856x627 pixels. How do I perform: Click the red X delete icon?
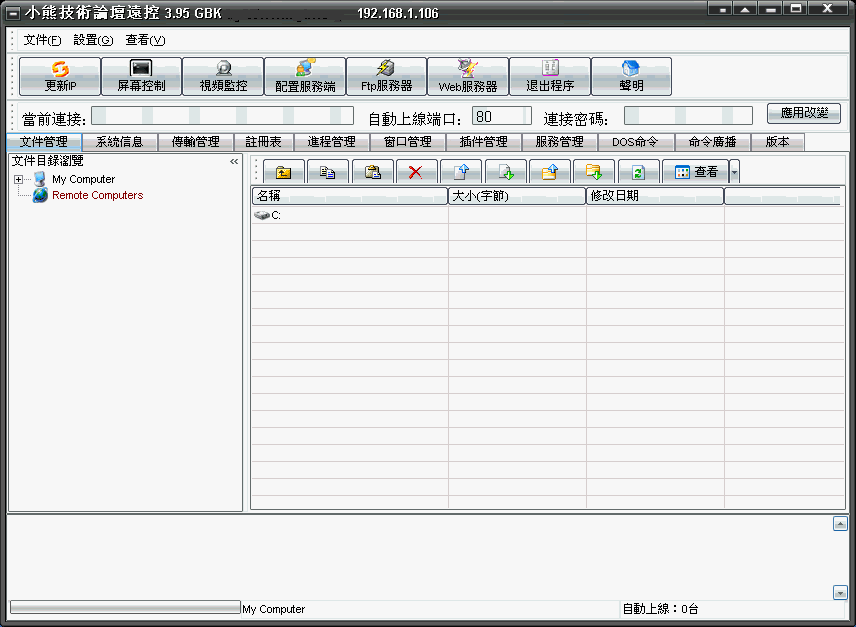coord(416,172)
